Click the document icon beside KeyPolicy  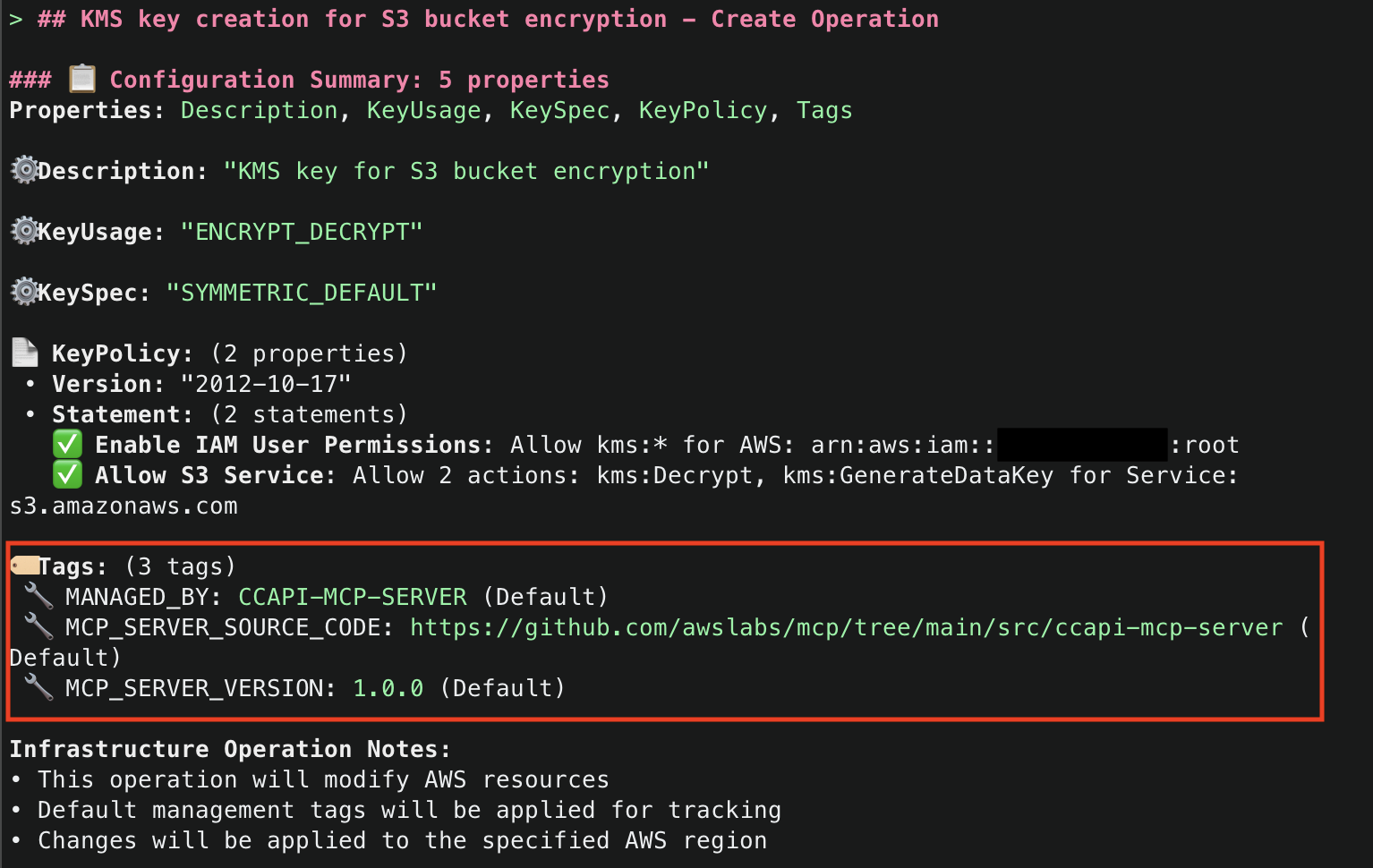pos(25,353)
